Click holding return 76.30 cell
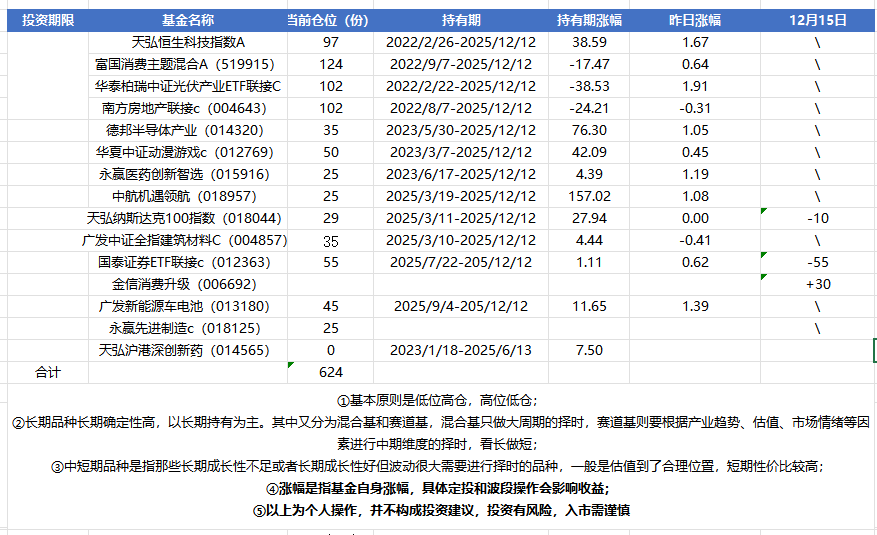This screenshot has height=535, width=877. pyautogui.click(x=589, y=130)
